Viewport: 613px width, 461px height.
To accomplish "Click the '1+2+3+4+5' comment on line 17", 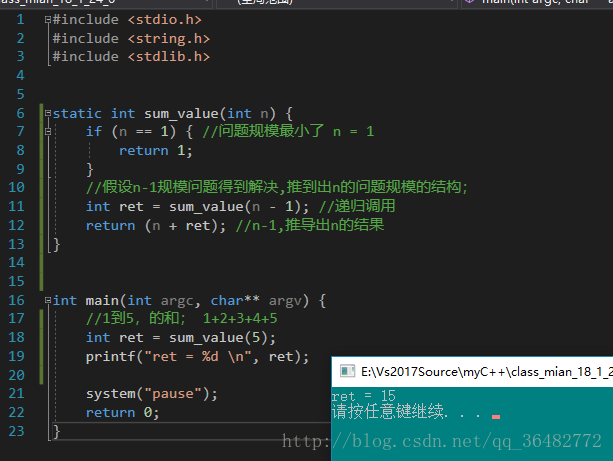I will tap(240, 318).
